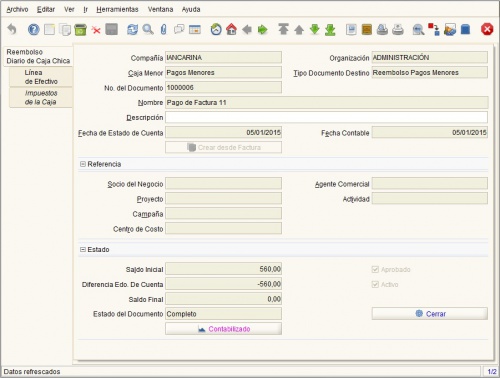The width and height of the screenshot is (500, 378).
Task: Click the red exit window icon
Action: [487, 30]
